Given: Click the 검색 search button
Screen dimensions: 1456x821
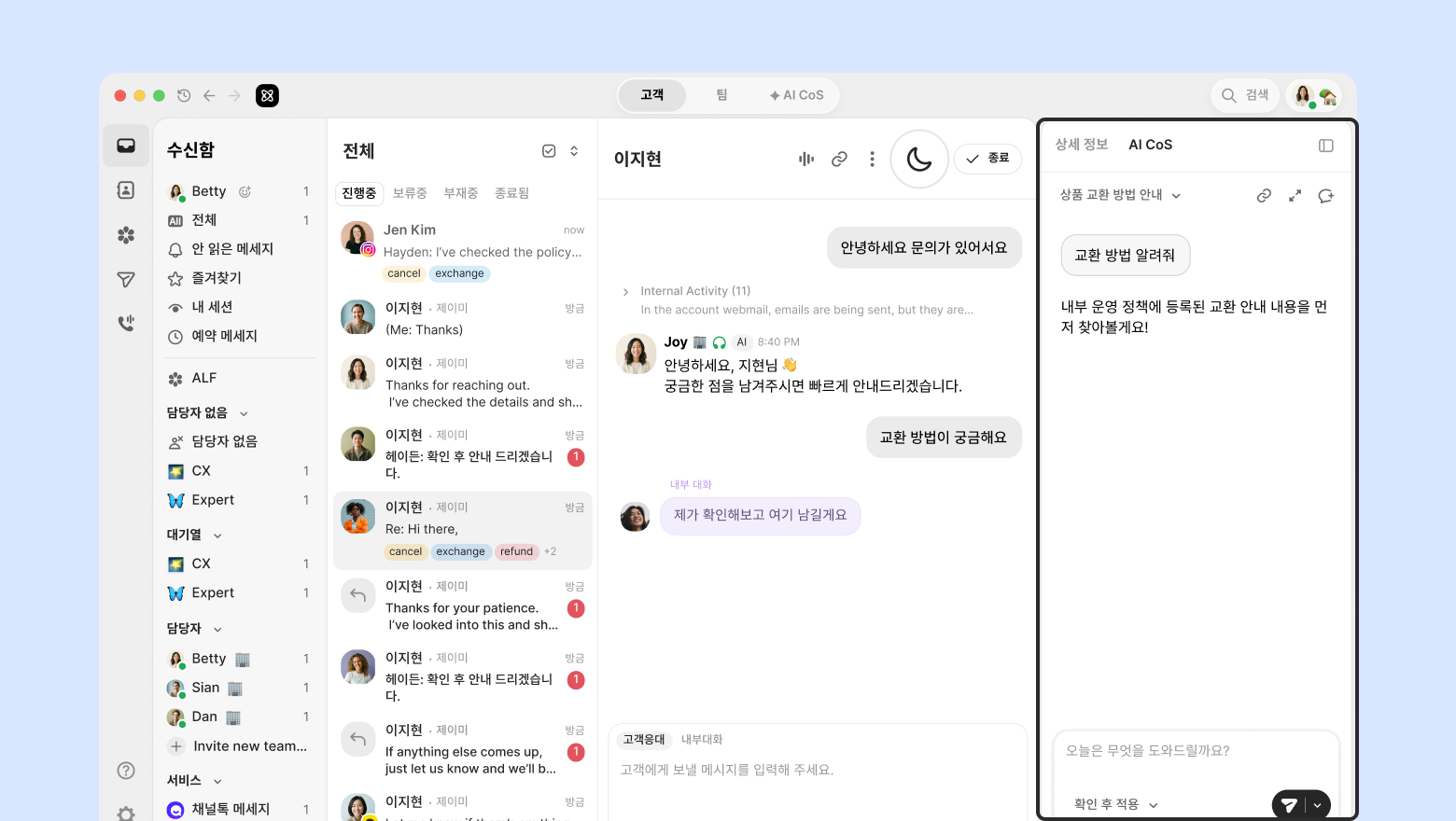Looking at the screenshot, I should (x=1244, y=95).
